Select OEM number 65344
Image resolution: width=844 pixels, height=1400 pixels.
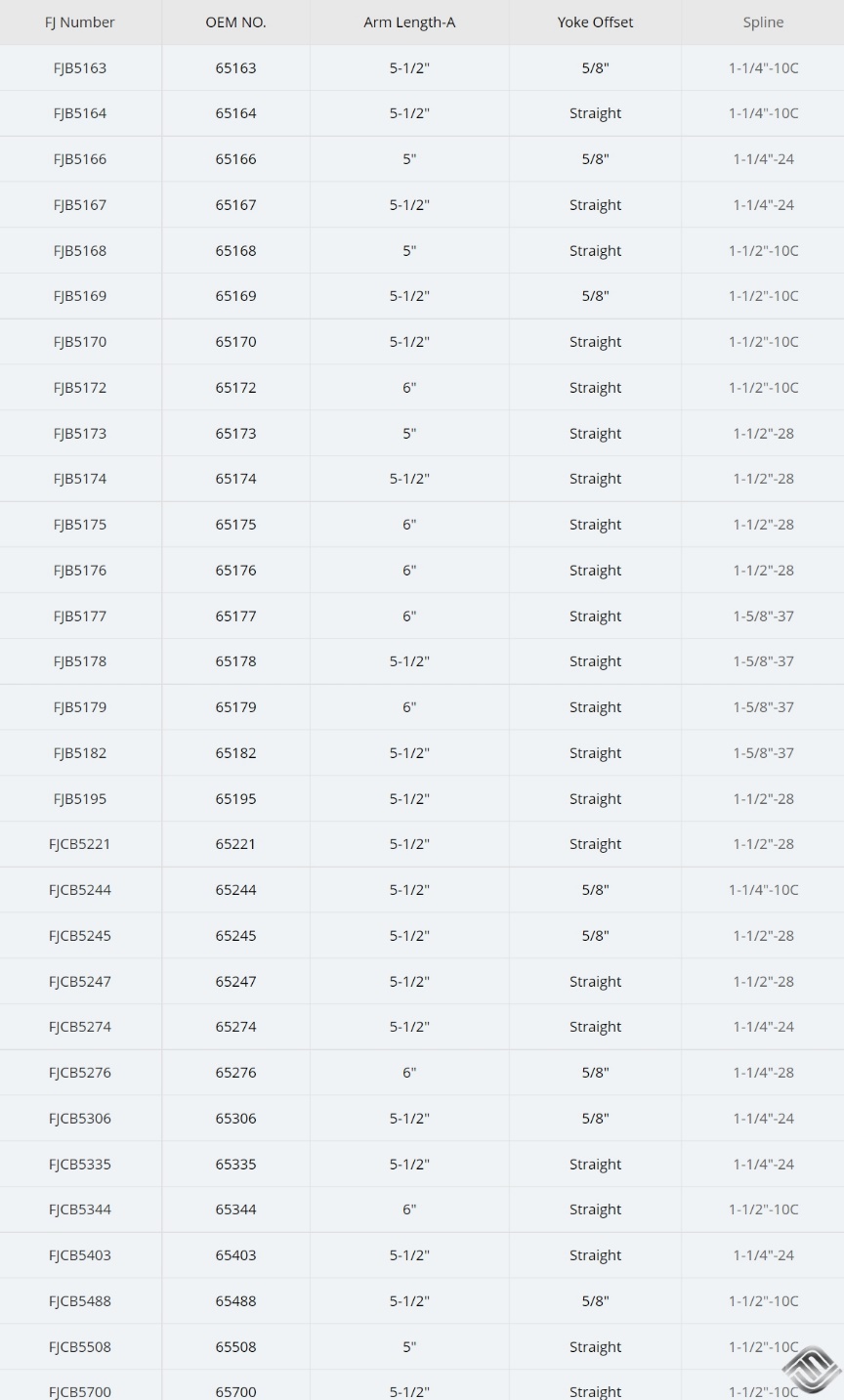tap(235, 1209)
